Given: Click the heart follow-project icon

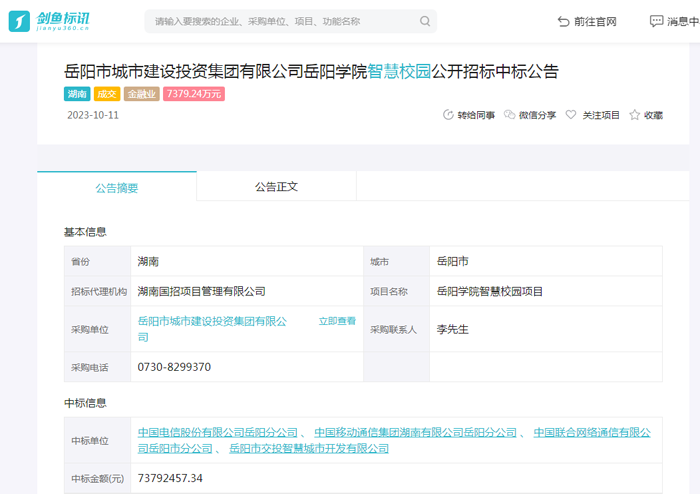Looking at the screenshot, I should click(x=571, y=115).
